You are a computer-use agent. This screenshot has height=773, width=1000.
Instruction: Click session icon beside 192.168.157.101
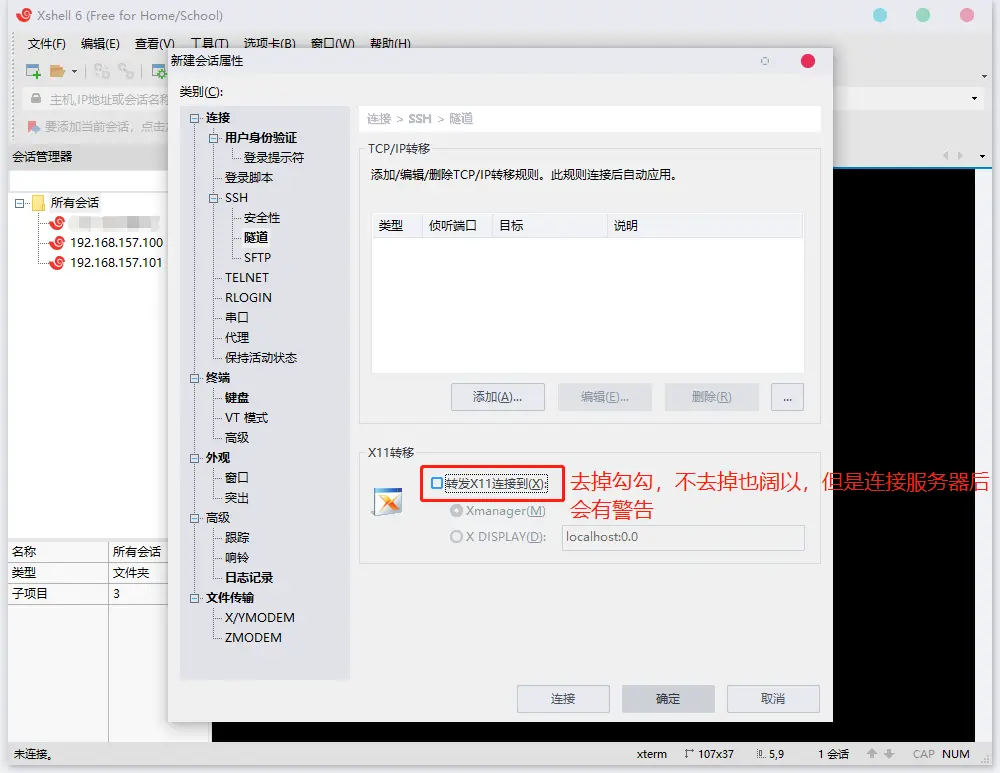57,262
